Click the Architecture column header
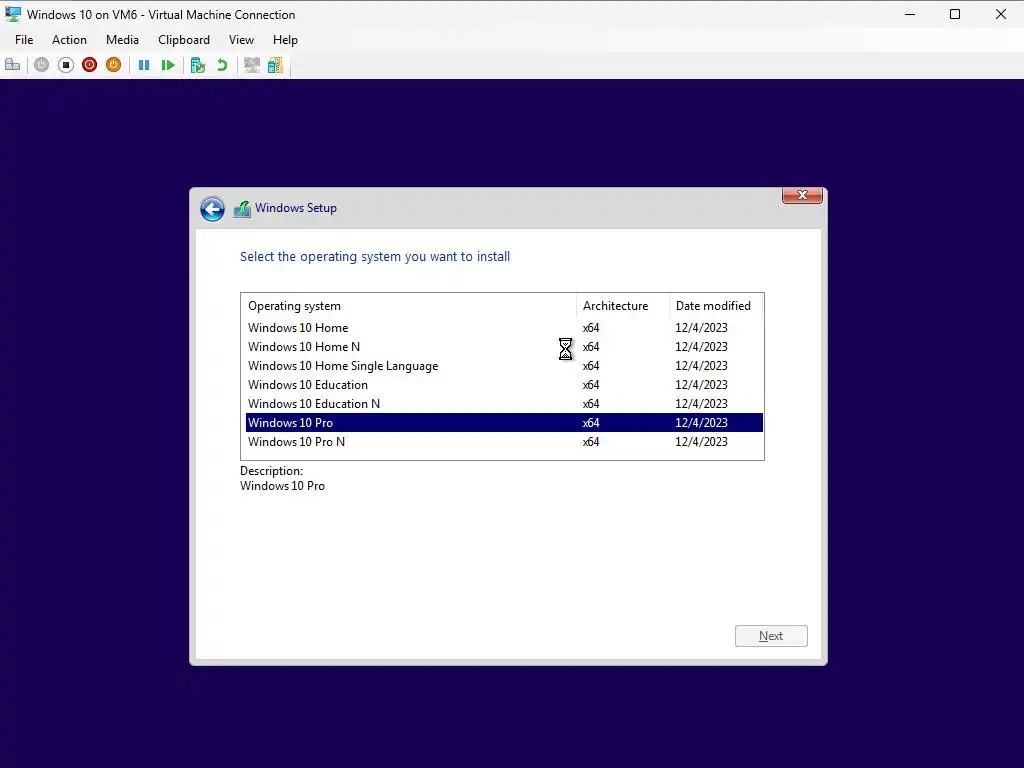Screen dimensions: 1024x768 [623, 306]
